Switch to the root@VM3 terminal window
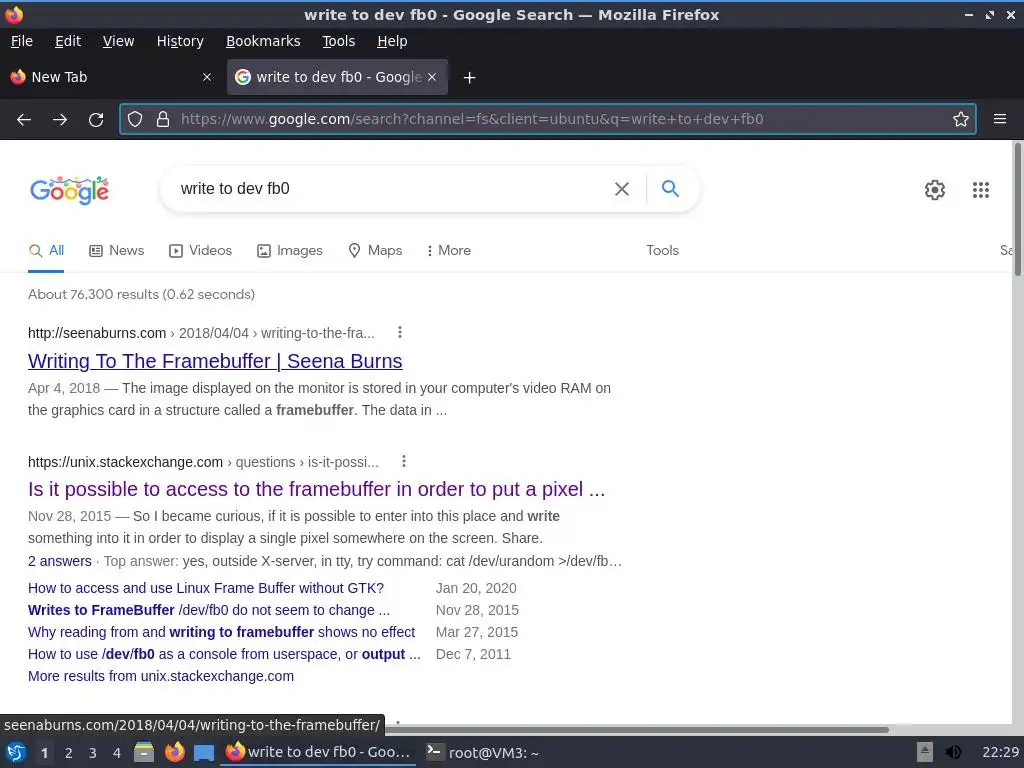This screenshot has width=1024, height=768. 483,753
